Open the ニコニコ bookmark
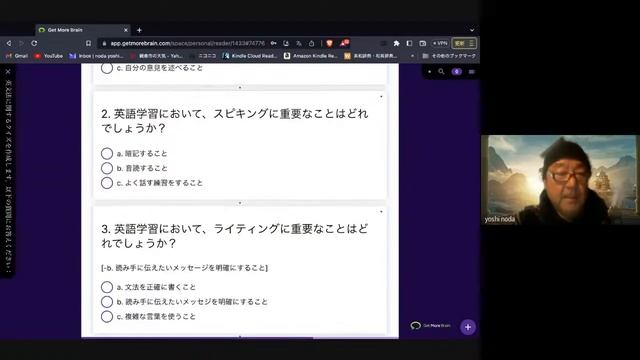Screen dimensions: 640x360 coord(203,56)
